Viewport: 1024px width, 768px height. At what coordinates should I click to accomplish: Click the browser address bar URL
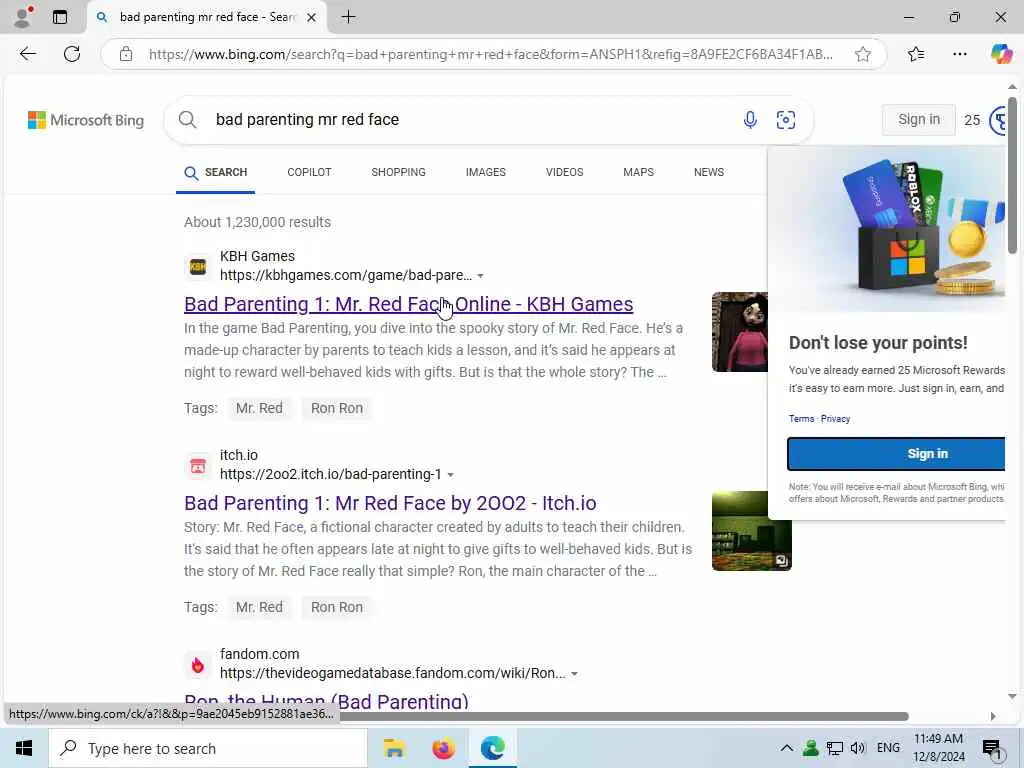coord(490,54)
